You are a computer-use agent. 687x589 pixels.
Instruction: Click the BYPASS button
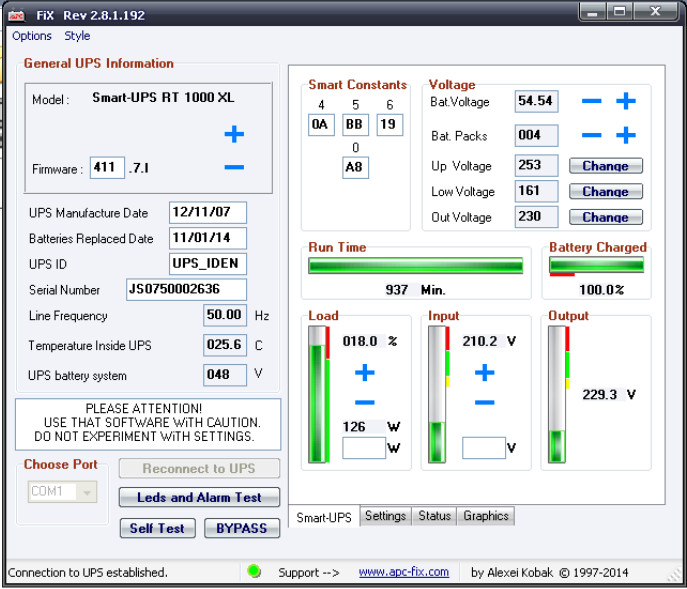241,528
